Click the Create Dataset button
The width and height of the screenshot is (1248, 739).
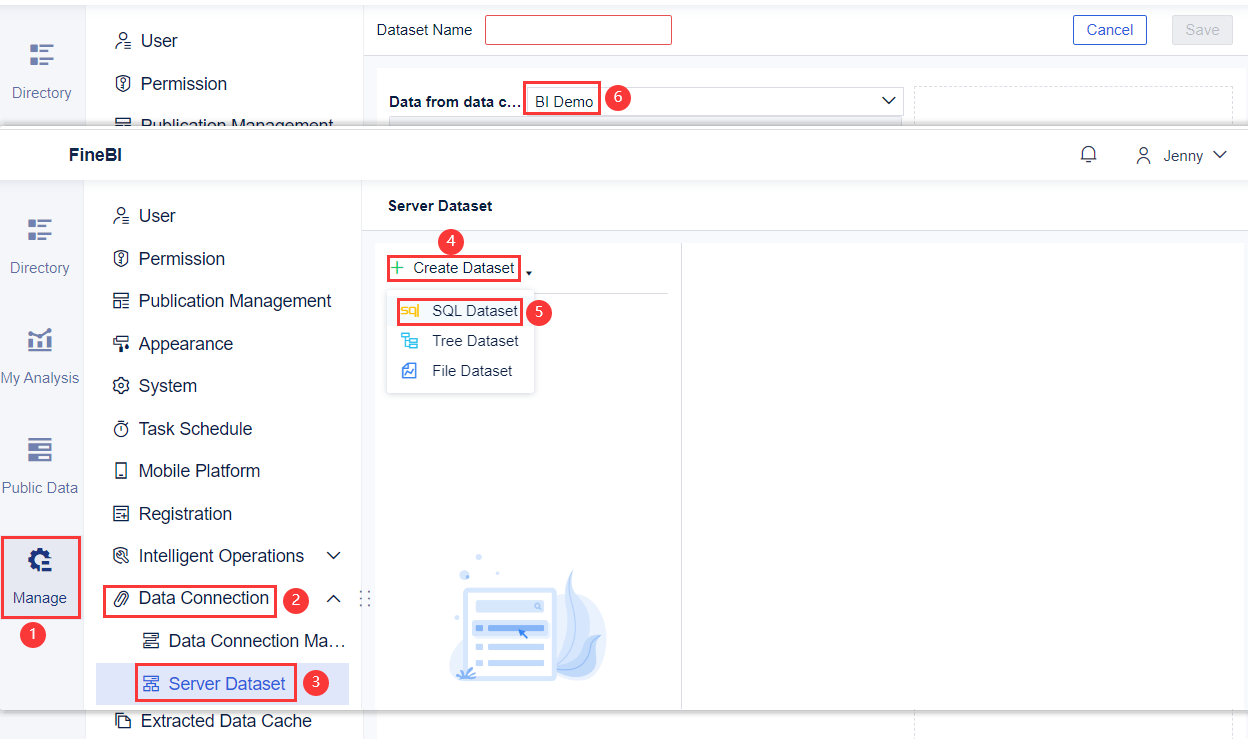[453, 268]
